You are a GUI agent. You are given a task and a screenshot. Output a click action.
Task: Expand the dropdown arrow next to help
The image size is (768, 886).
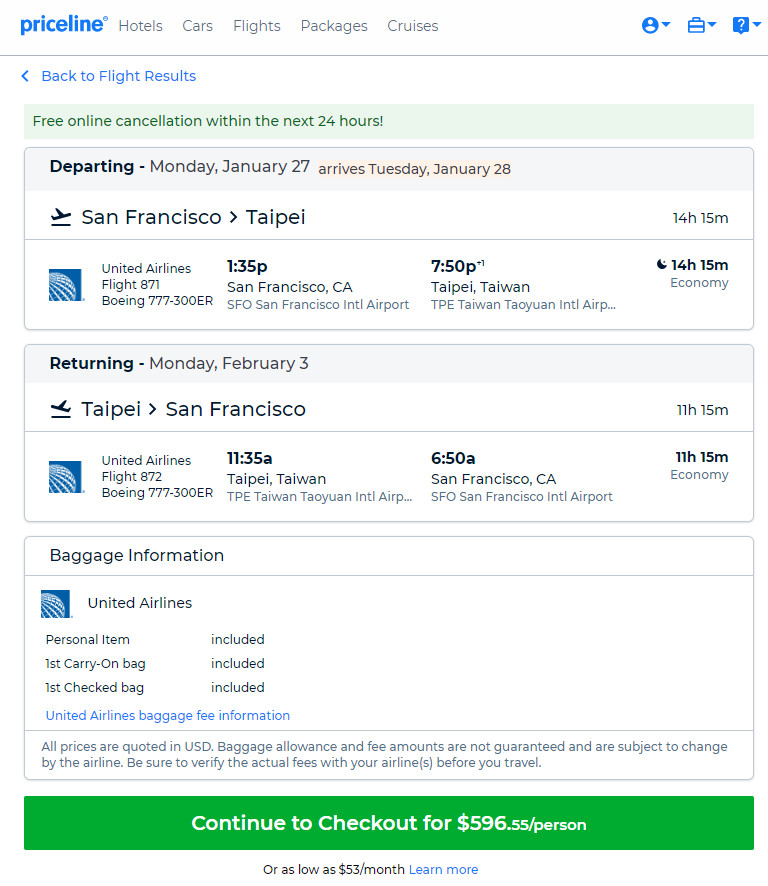tap(756, 24)
